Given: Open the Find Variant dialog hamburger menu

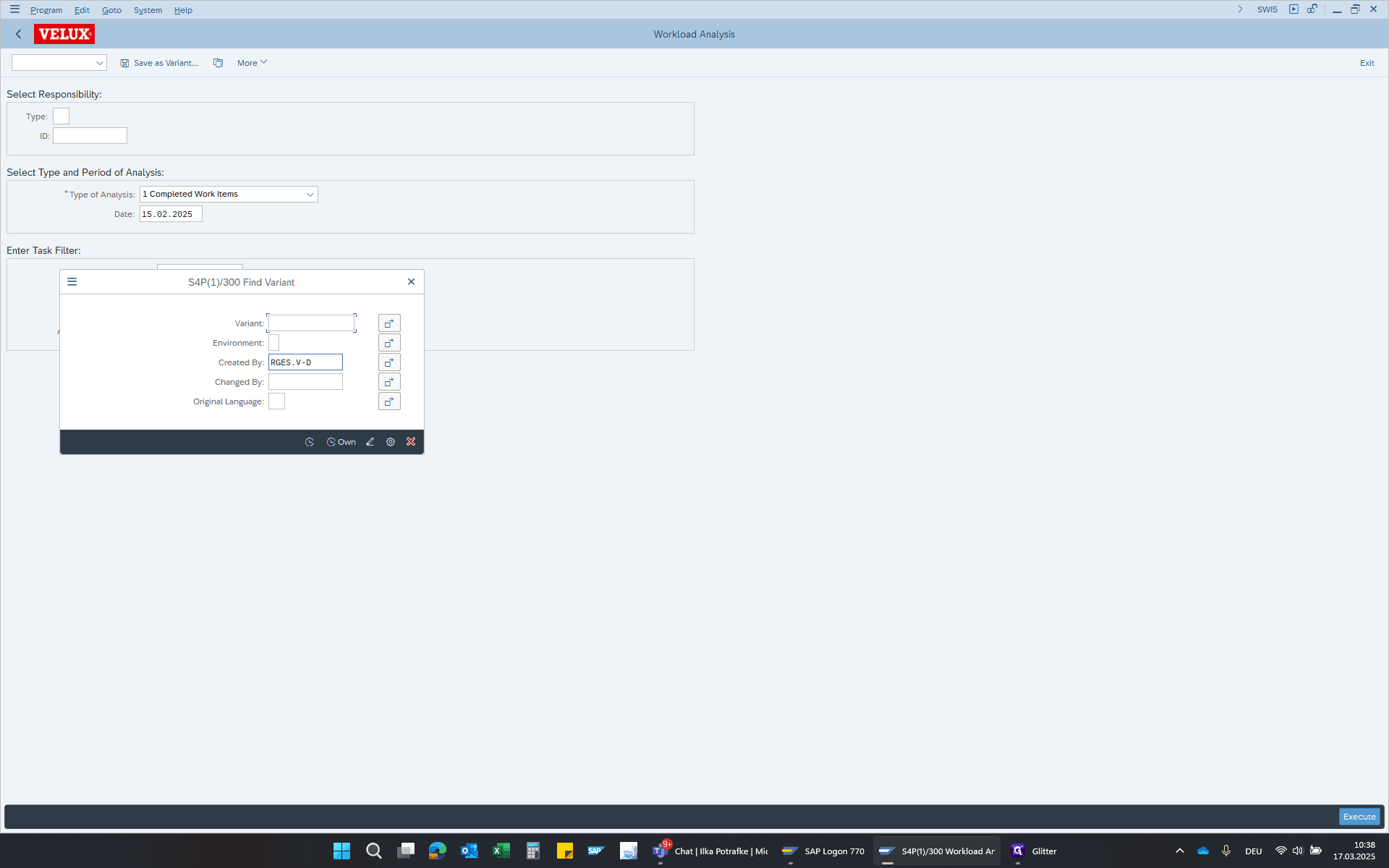Looking at the screenshot, I should click(x=72, y=282).
